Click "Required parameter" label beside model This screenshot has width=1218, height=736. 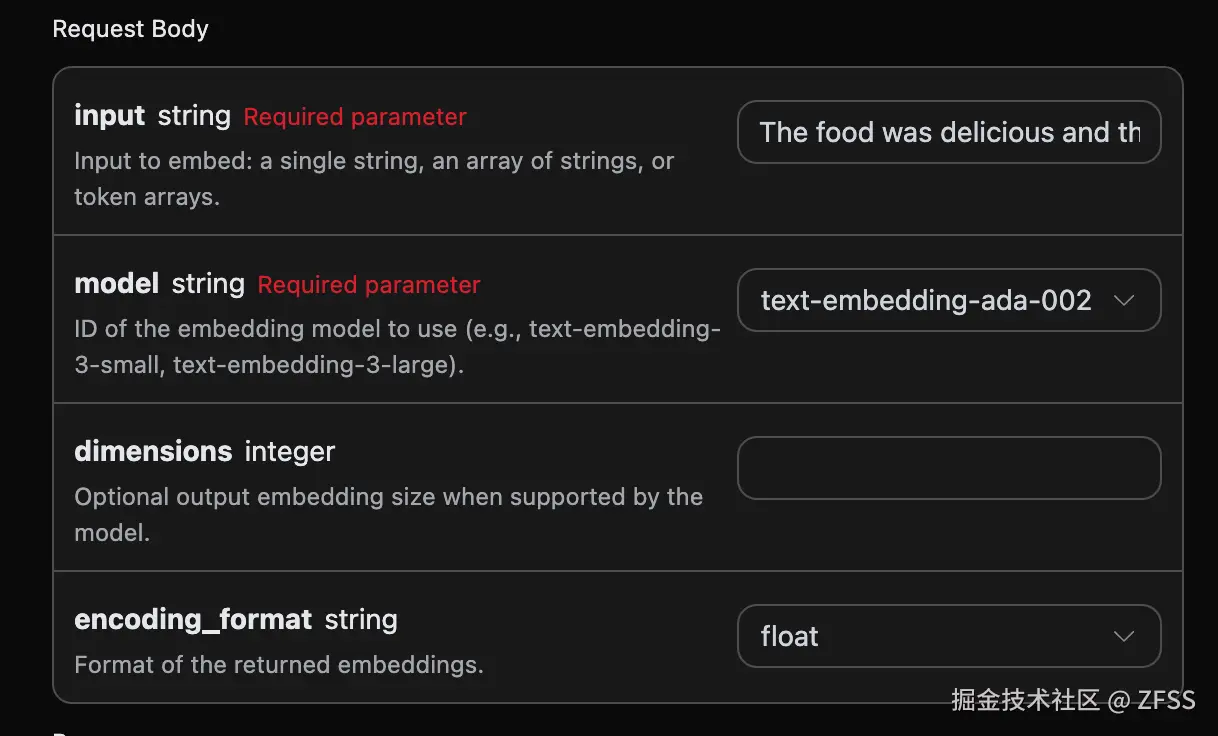click(x=369, y=285)
